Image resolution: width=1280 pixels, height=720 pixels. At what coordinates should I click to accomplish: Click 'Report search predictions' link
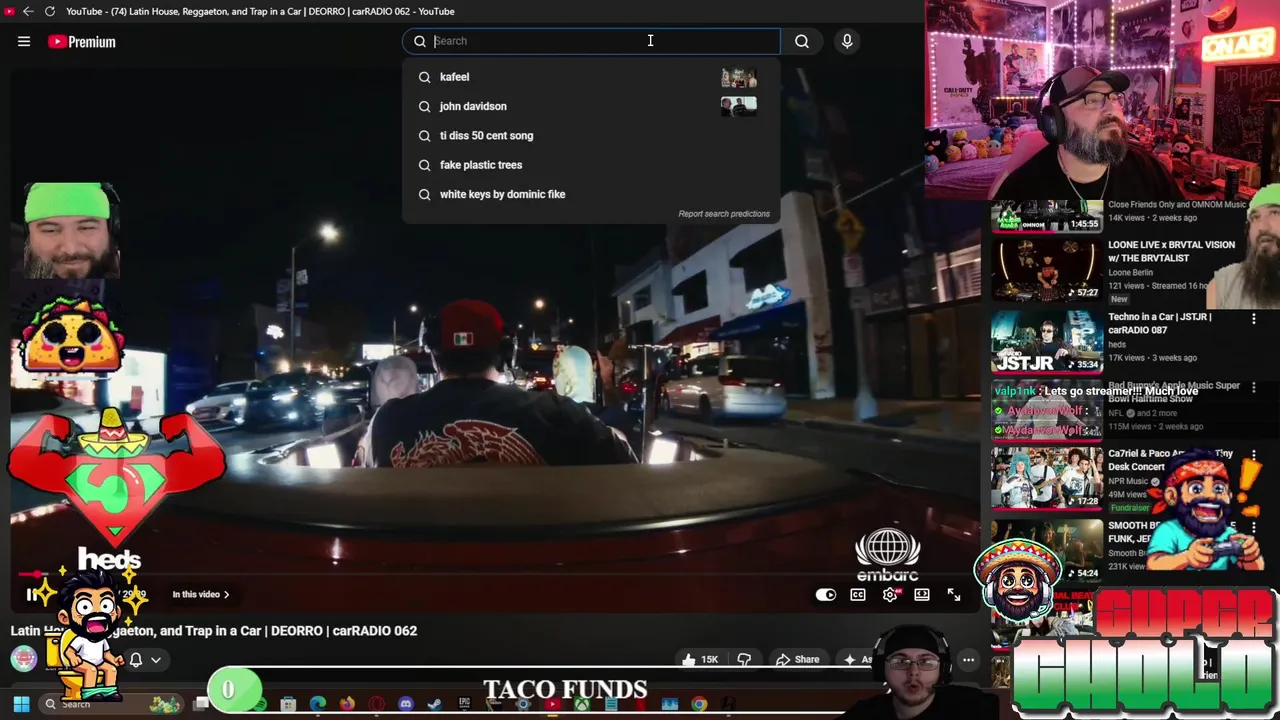click(724, 214)
